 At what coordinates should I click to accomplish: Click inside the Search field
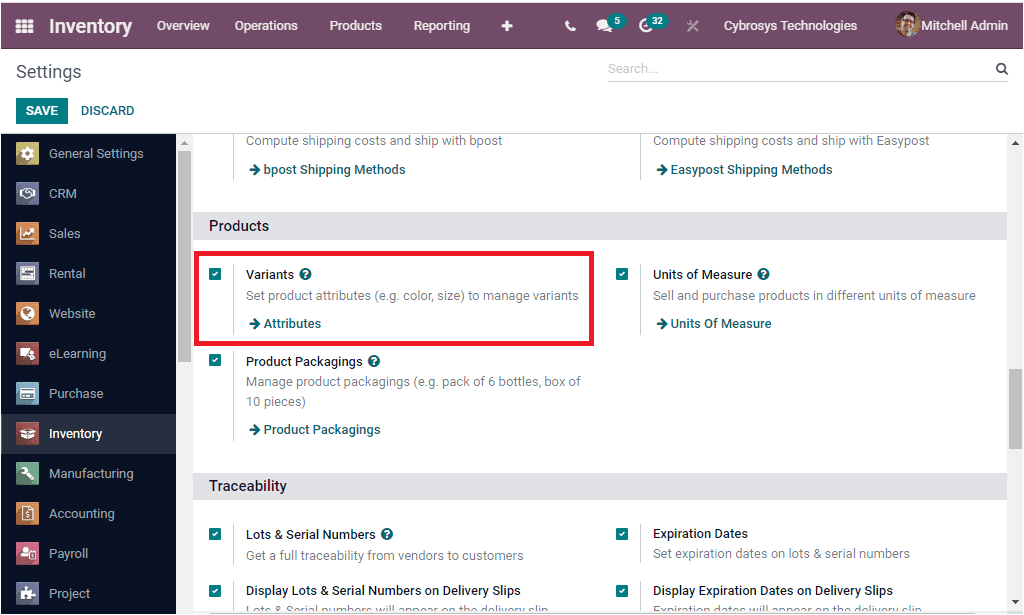pos(750,68)
